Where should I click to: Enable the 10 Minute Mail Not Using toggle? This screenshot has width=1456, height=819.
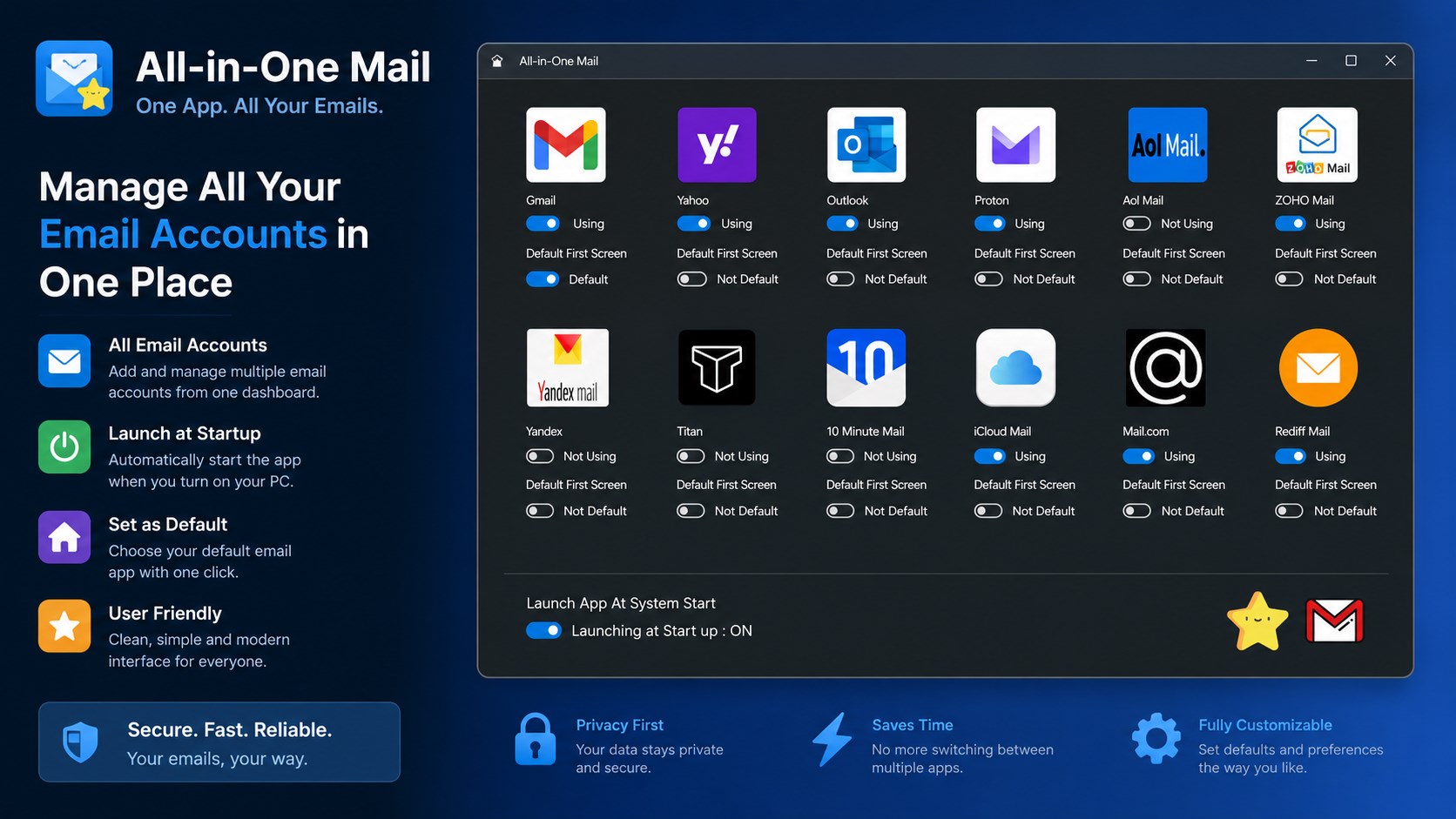840,456
